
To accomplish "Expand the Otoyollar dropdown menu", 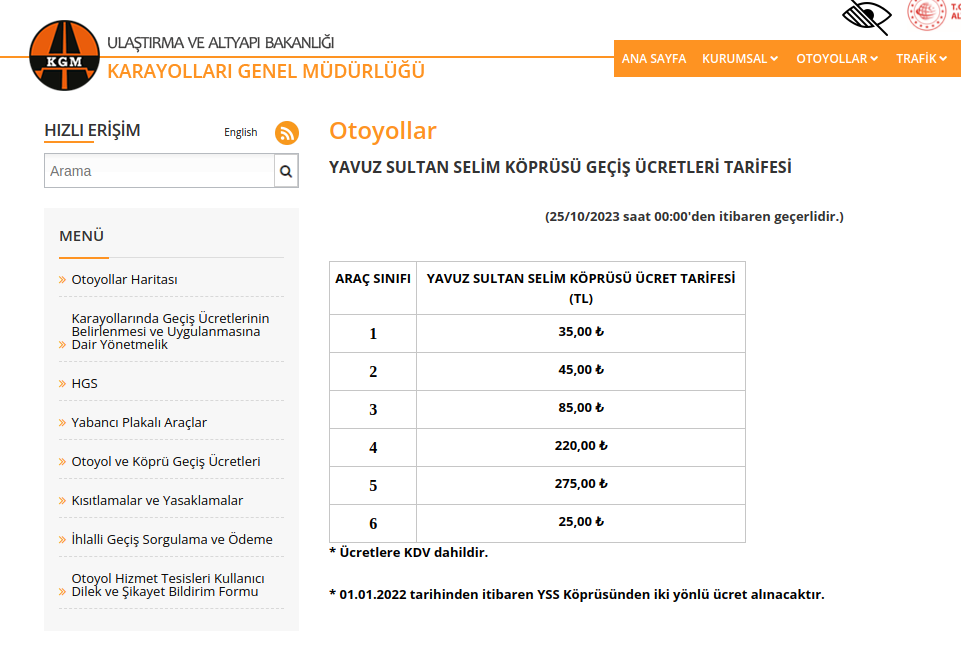I will pos(837,59).
